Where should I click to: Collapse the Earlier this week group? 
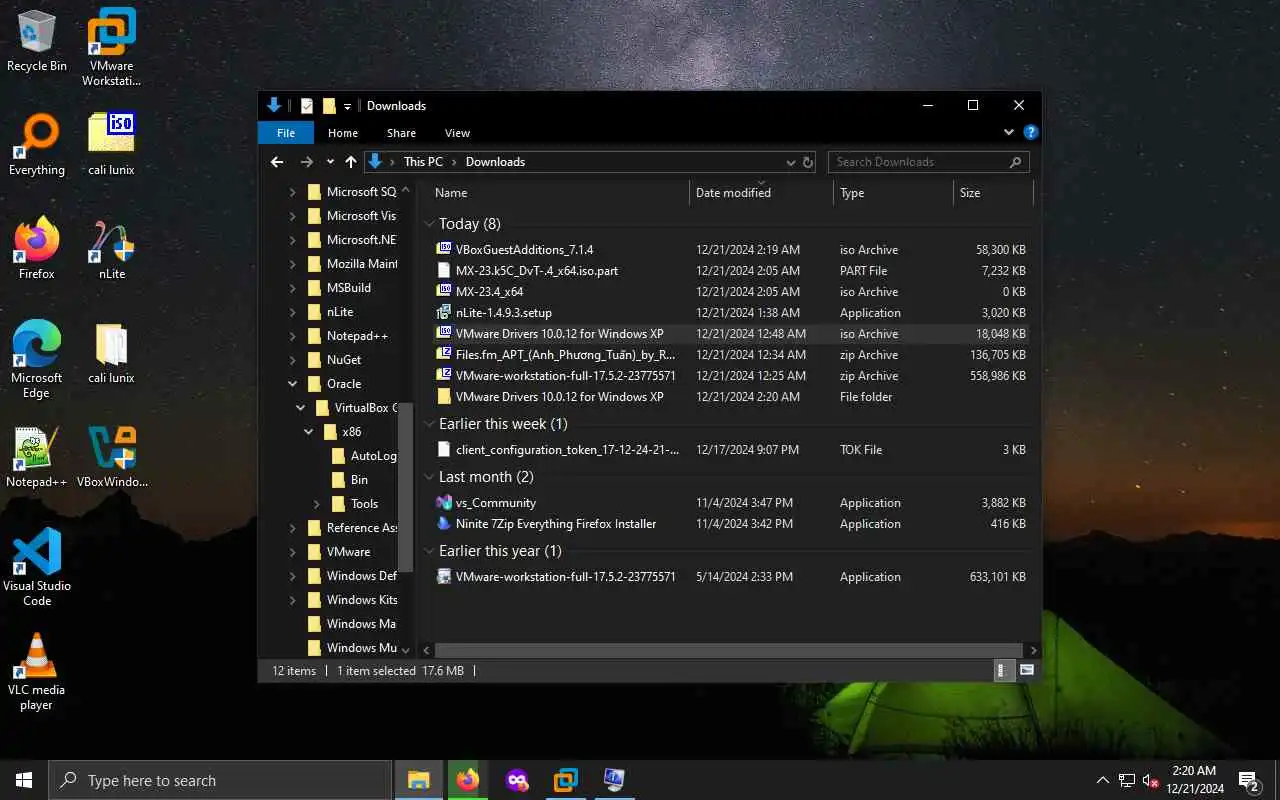(429, 424)
